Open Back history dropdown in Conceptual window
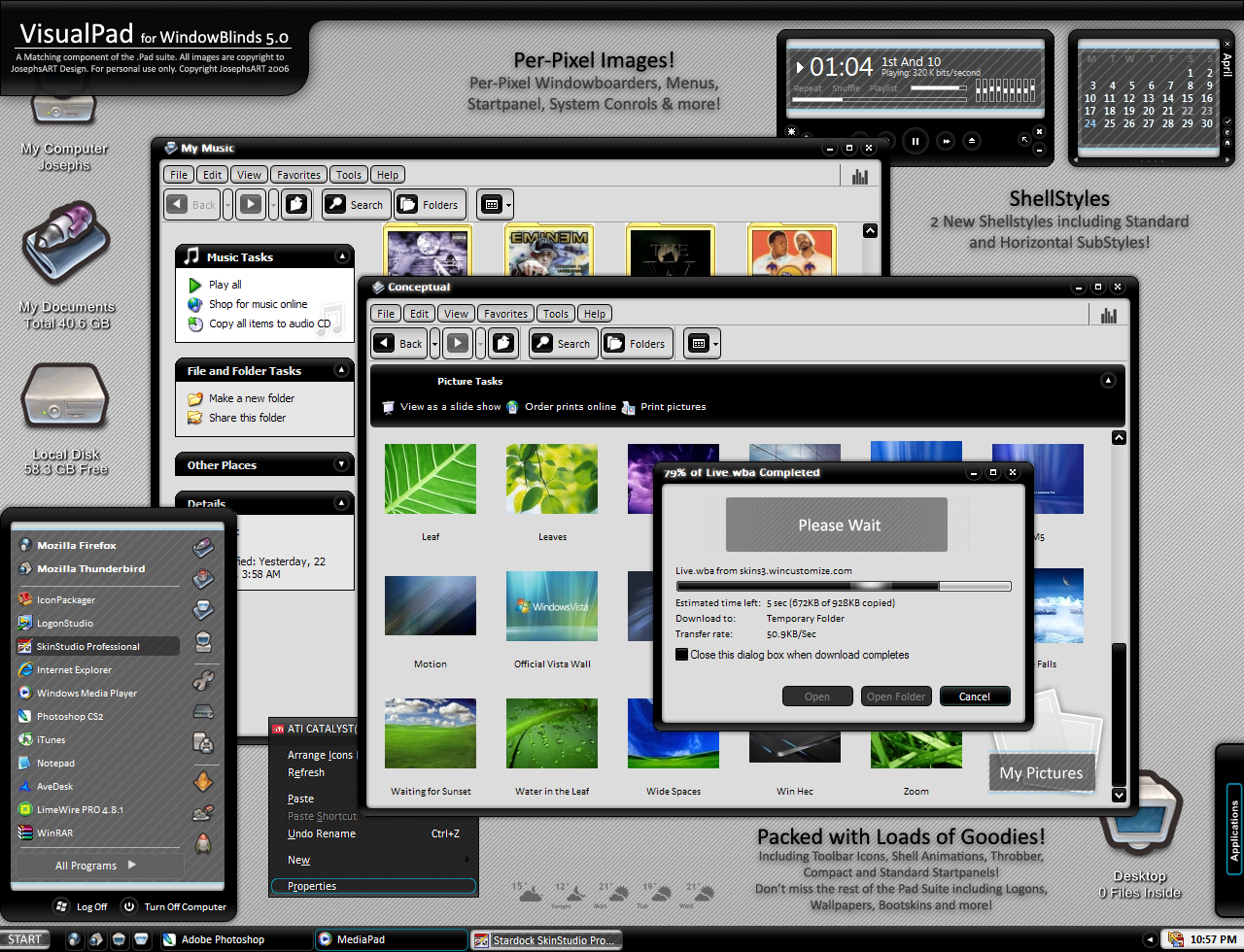Screen dimensions: 1244x952 [434, 343]
